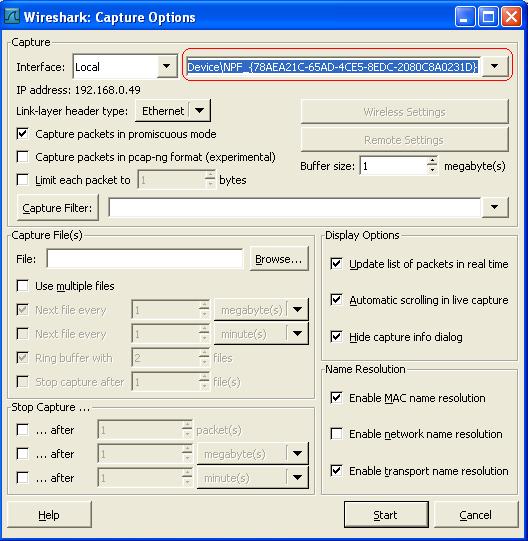Screen dimensions: 528x541
Task: Toggle Enable transport name resolution
Action: point(336,471)
